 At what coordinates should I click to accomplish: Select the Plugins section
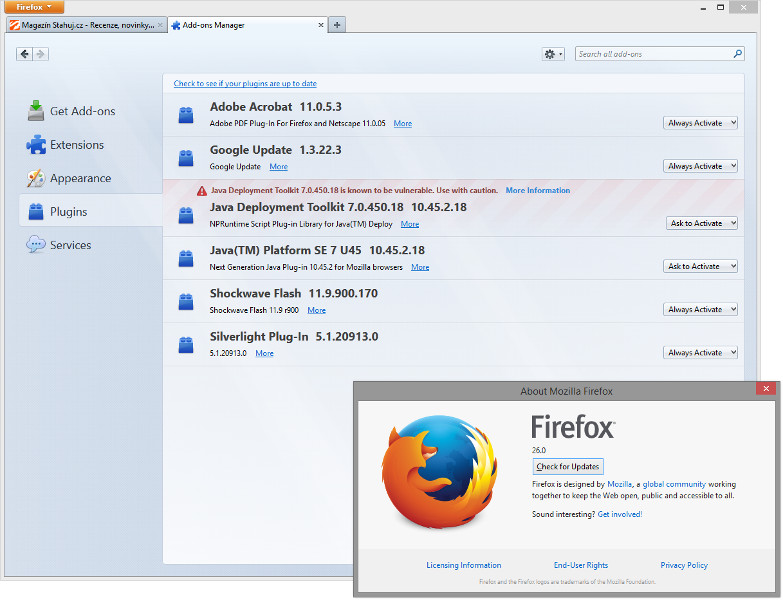(90, 212)
